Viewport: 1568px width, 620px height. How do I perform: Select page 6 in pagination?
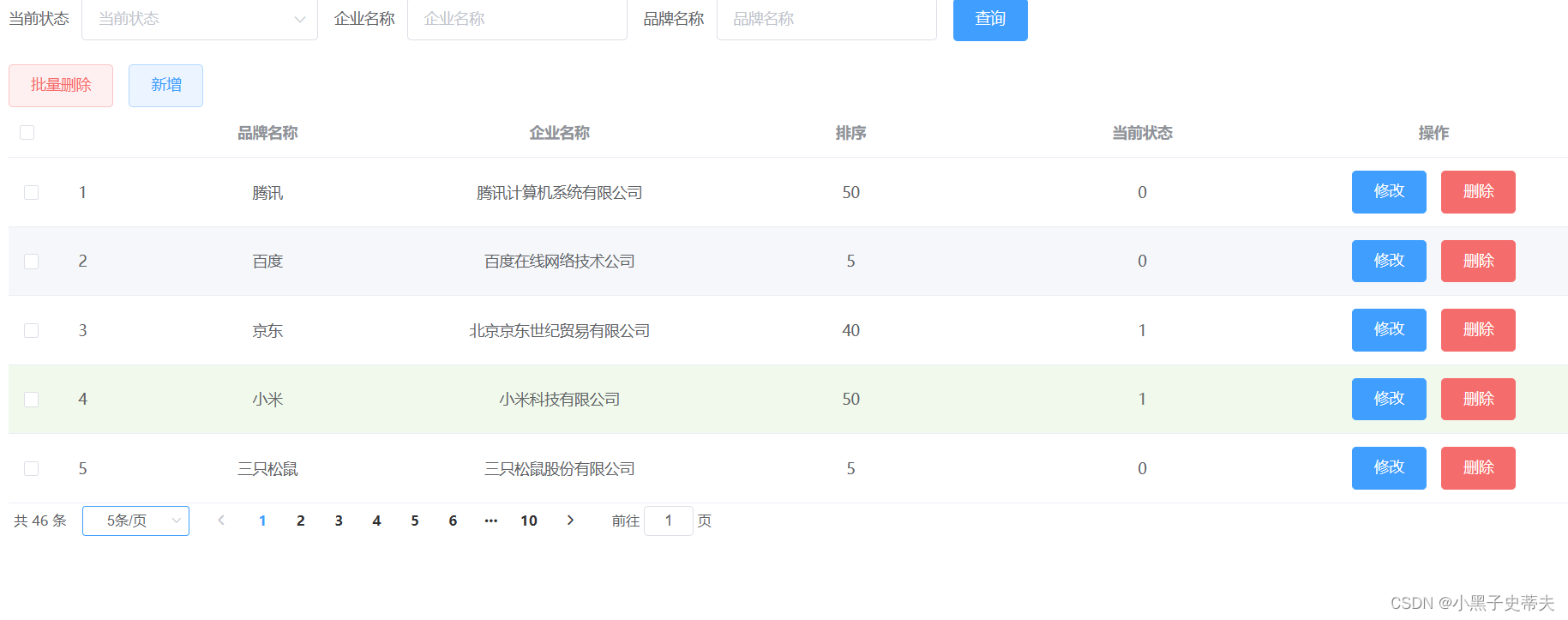click(453, 521)
